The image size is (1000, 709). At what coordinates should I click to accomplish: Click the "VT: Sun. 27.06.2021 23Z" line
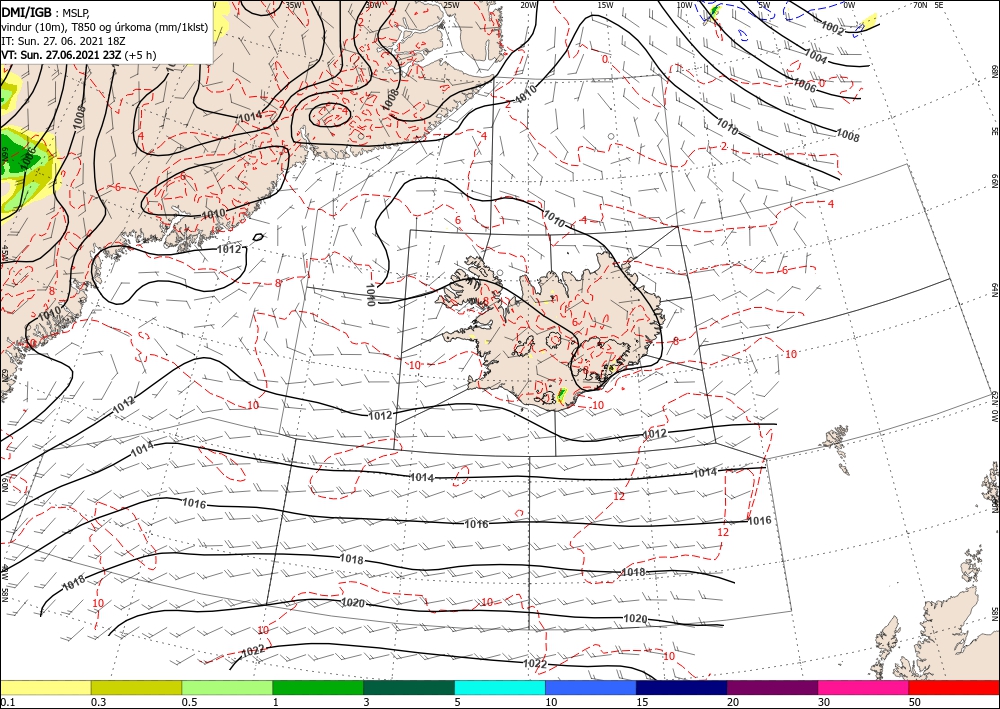click(x=61, y=55)
